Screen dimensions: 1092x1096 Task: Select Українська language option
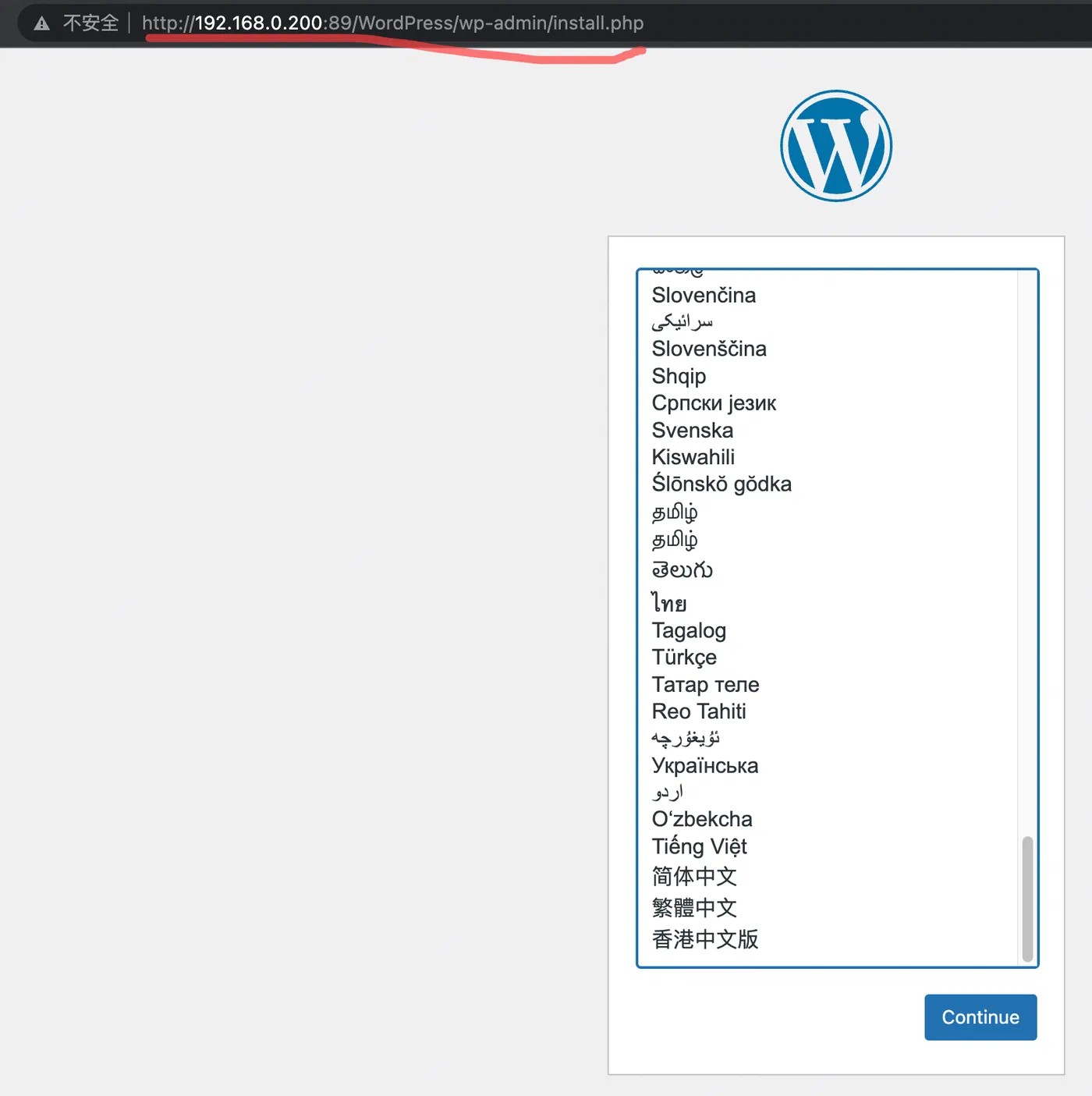tap(705, 765)
